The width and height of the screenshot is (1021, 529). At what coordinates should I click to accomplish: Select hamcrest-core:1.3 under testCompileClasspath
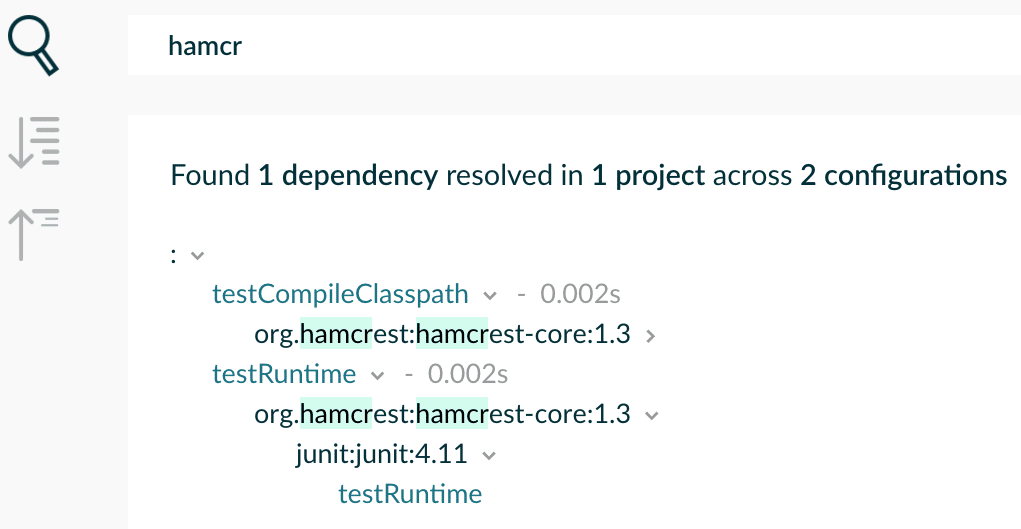(442, 334)
